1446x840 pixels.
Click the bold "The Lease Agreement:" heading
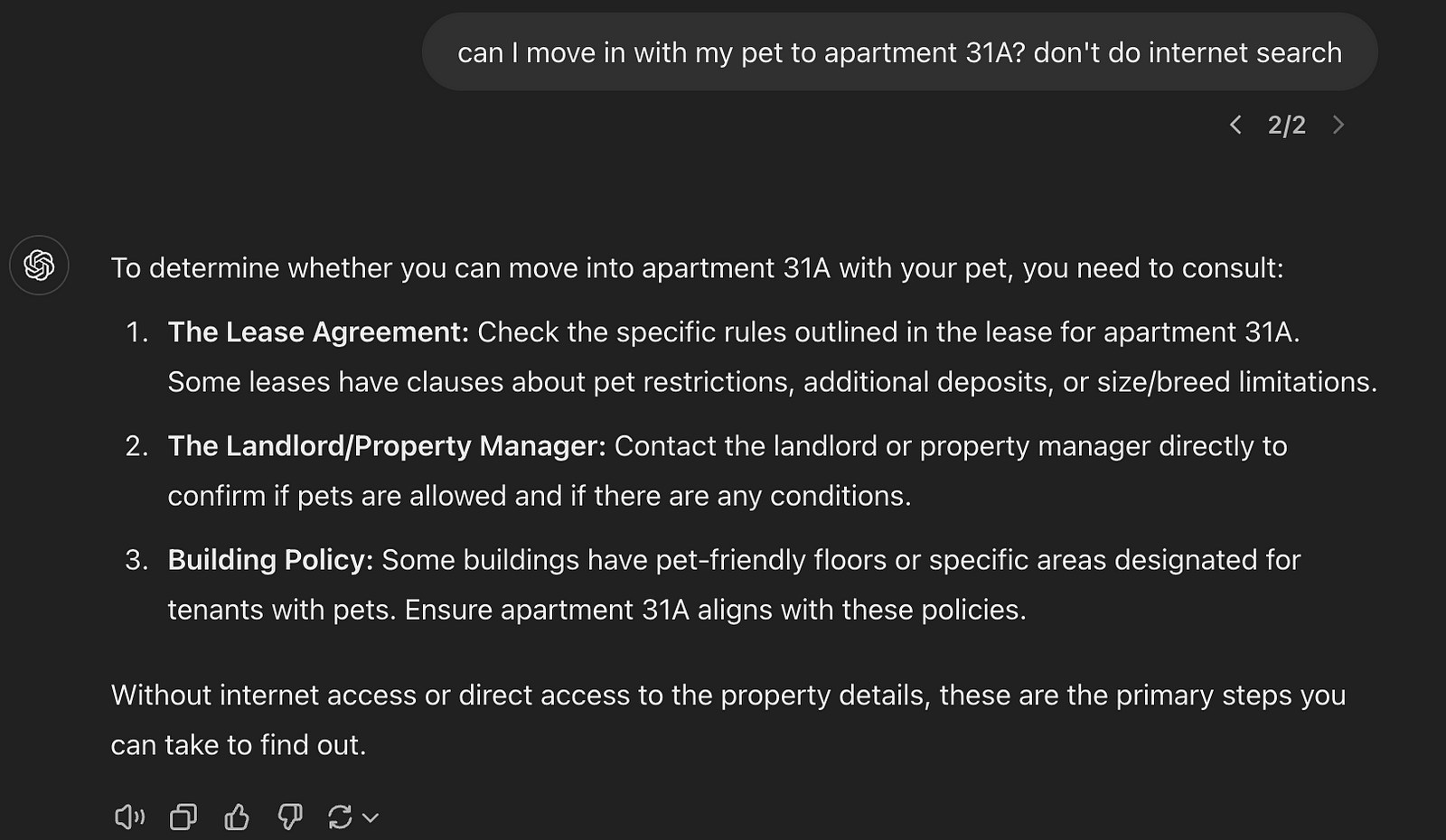(x=318, y=332)
